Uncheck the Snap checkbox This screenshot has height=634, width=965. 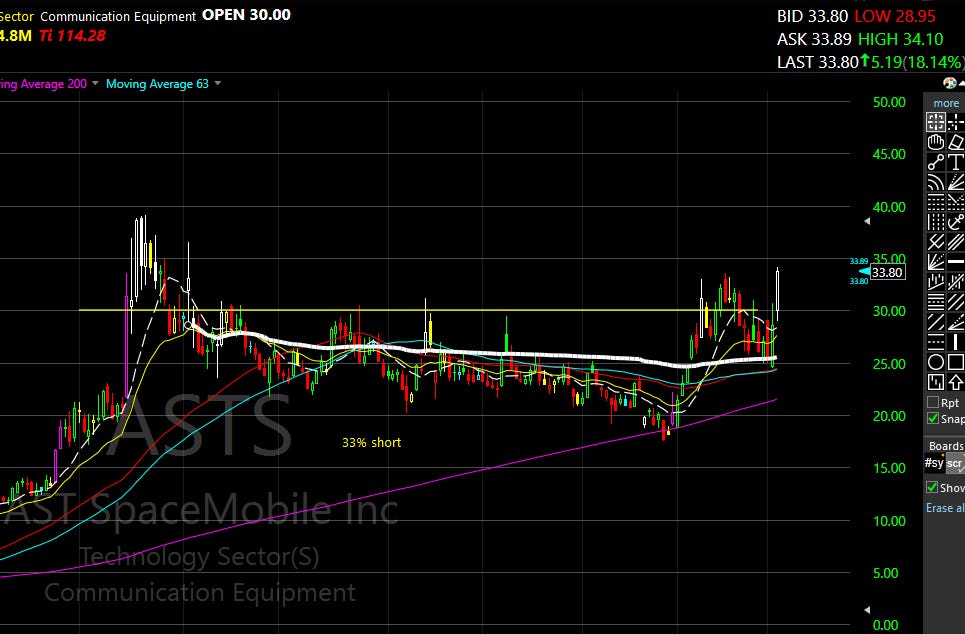pyautogui.click(x=932, y=419)
